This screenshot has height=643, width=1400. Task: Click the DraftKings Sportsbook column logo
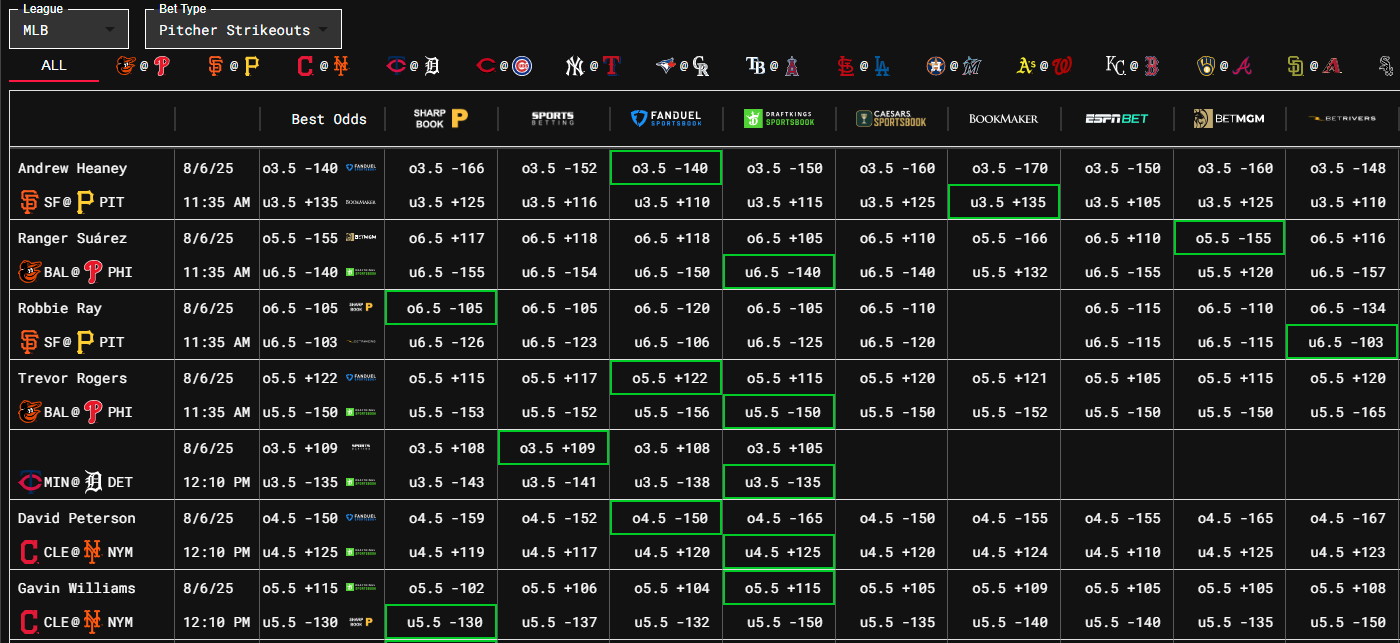(x=778, y=118)
